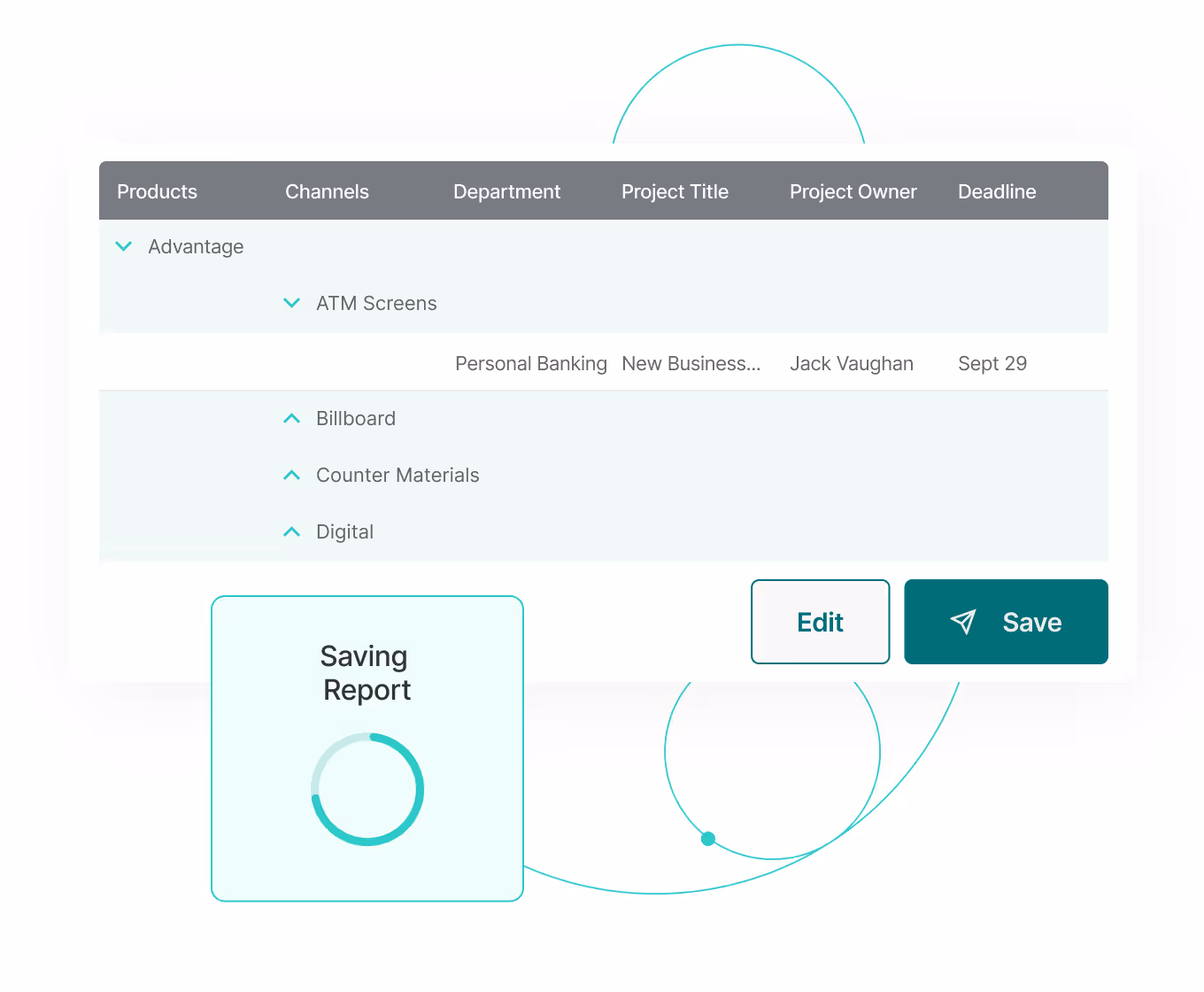1204x992 pixels.
Task: Select the Jack Vaughan owner cell
Action: pyautogui.click(x=852, y=363)
